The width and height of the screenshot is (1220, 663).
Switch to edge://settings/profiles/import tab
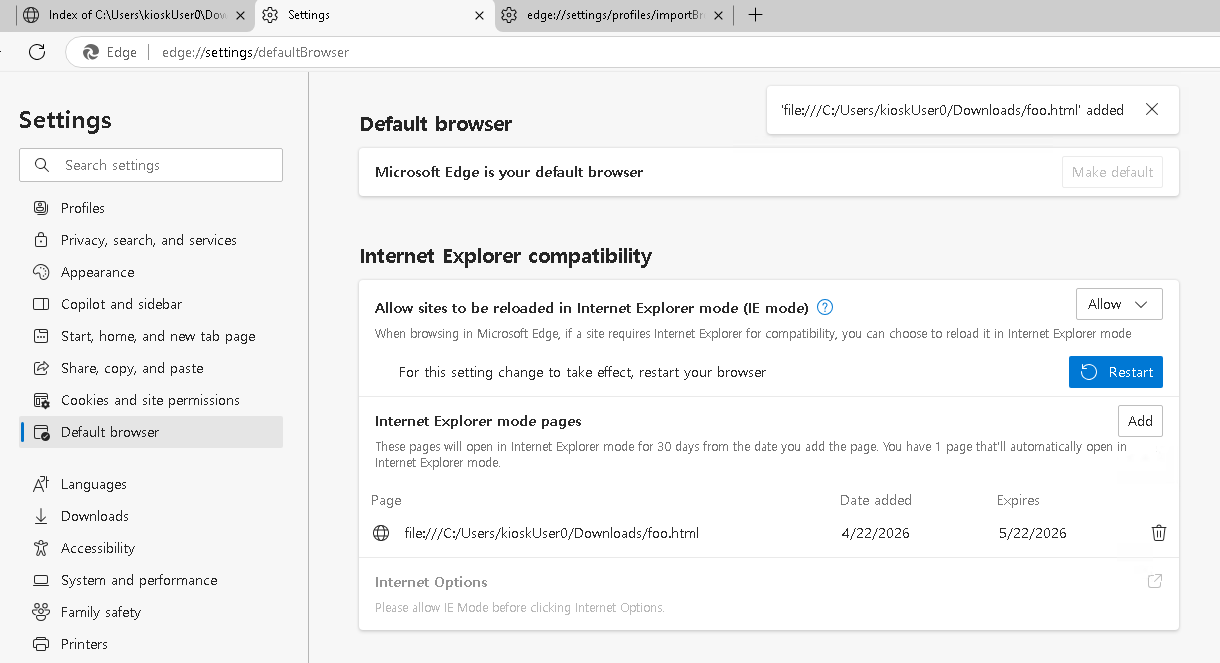click(612, 15)
